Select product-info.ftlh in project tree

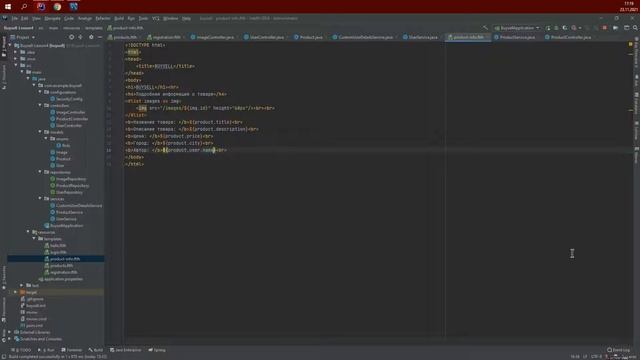coord(62,259)
